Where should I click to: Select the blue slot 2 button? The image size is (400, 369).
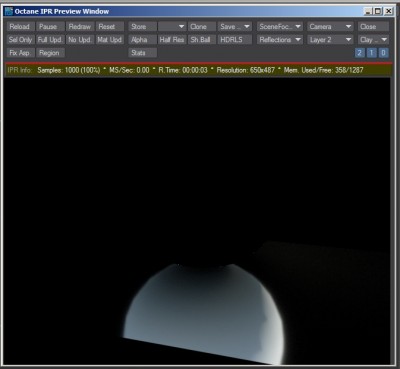tap(359, 53)
